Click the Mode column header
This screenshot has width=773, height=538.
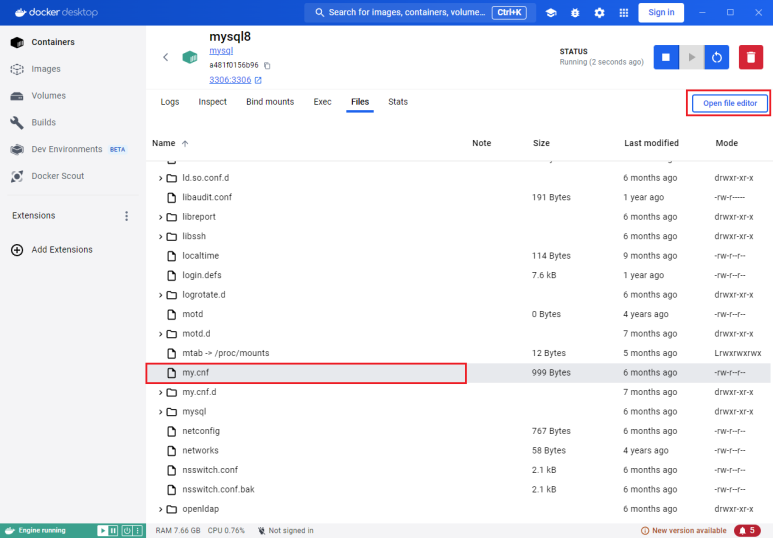point(727,143)
